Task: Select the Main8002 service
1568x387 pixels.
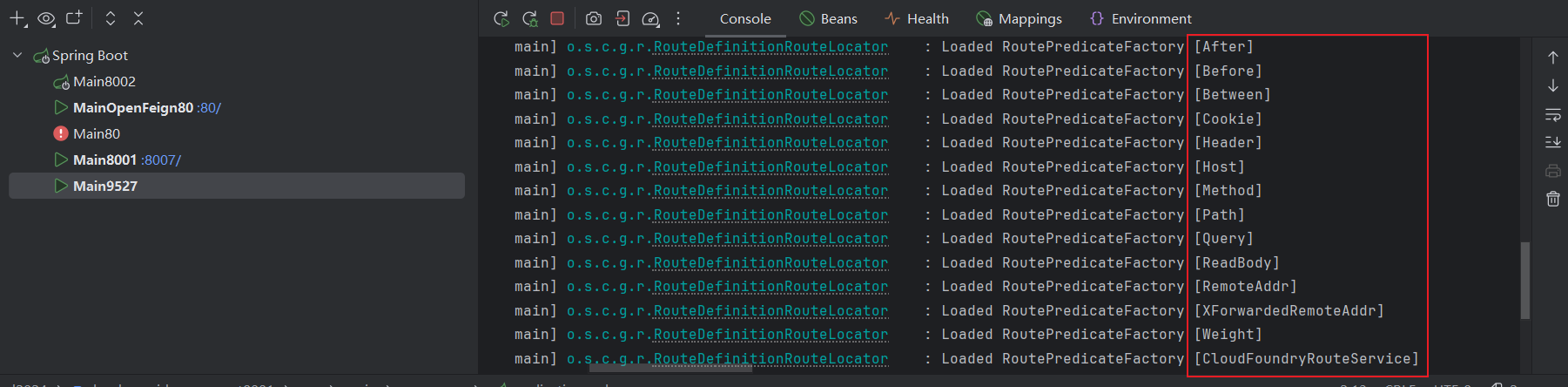Action: pos(104,81)
